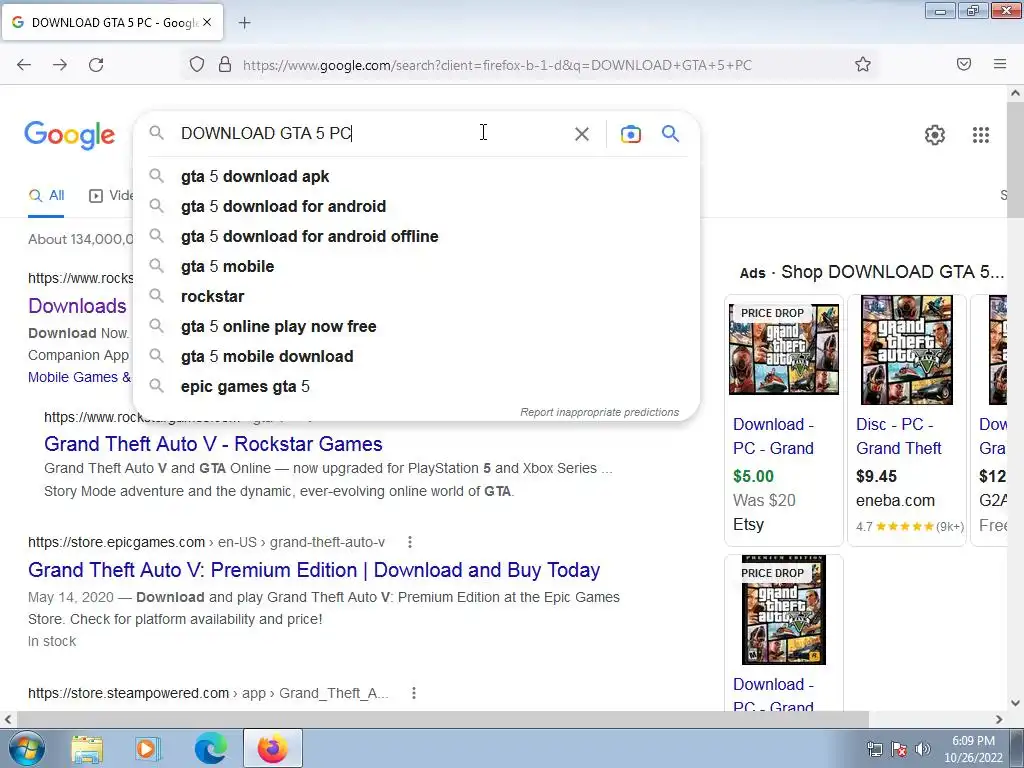
Task: Open Downloads result link from Rockstar
Action: (x=77, y=306)
